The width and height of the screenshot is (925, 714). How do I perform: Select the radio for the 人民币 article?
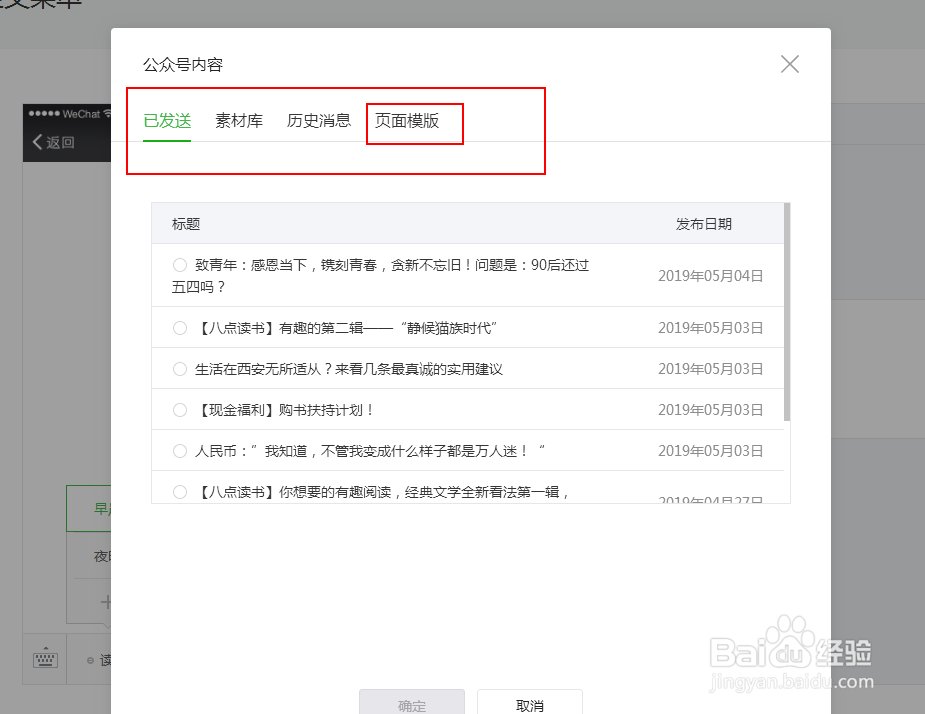pyautogui.click(x=179, y=450)
